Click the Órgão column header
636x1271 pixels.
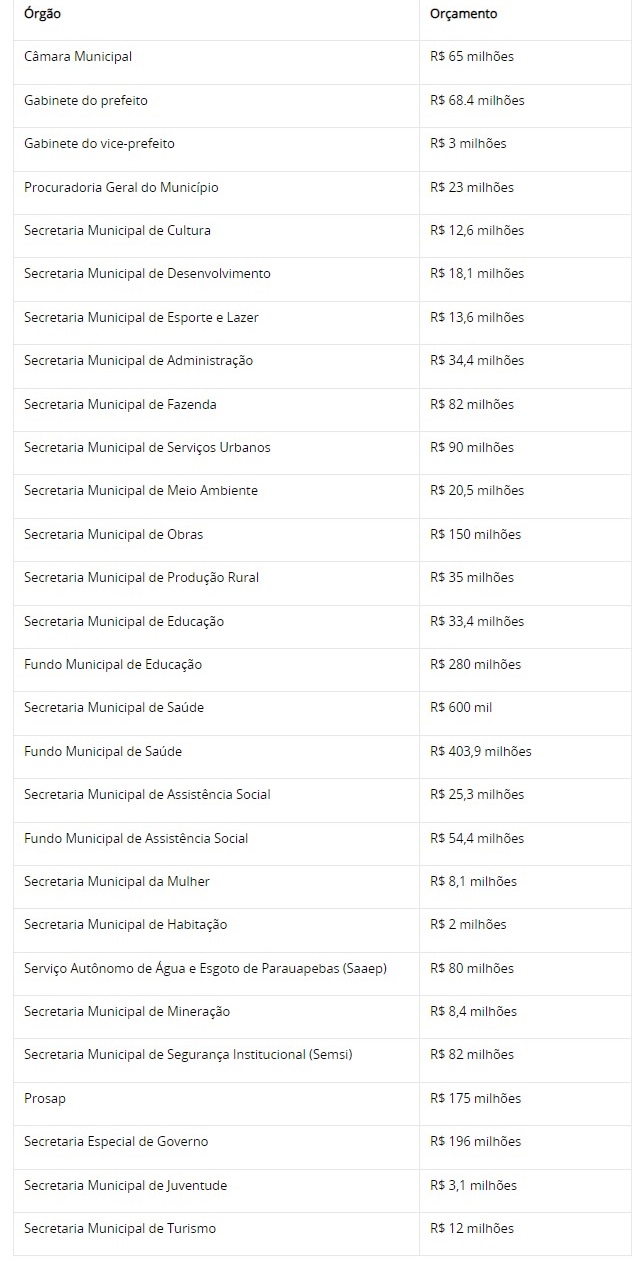click(x=42, y=14)
